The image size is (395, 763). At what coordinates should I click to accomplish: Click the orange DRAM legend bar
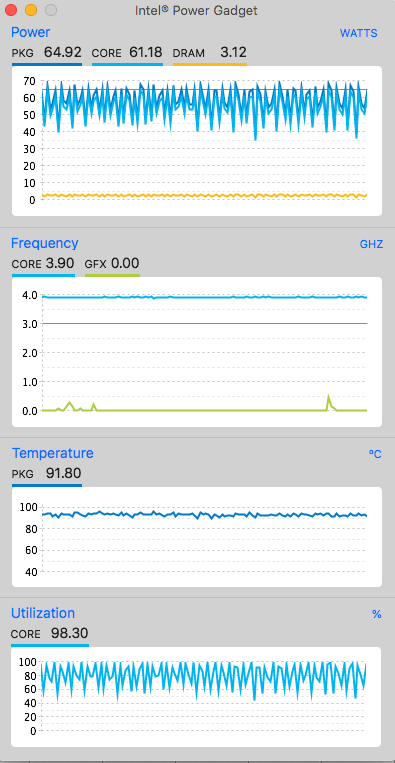pos(210,64)
